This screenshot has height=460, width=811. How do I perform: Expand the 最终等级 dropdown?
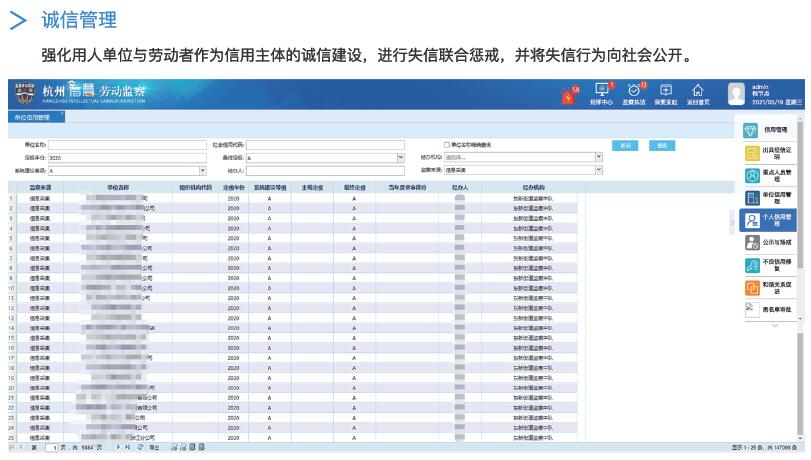coord(400,158)
